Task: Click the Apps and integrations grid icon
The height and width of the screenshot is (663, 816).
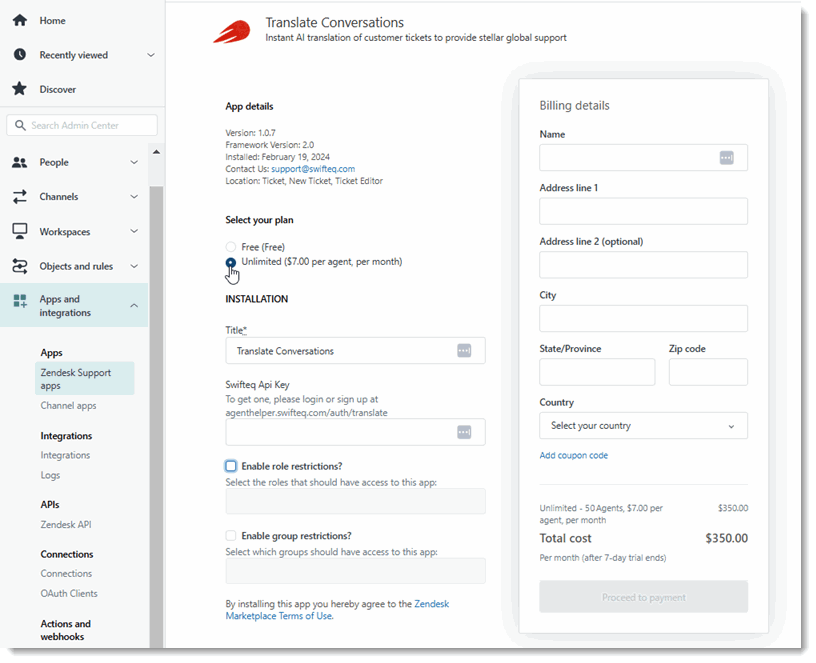Action: tap(20, 301)
